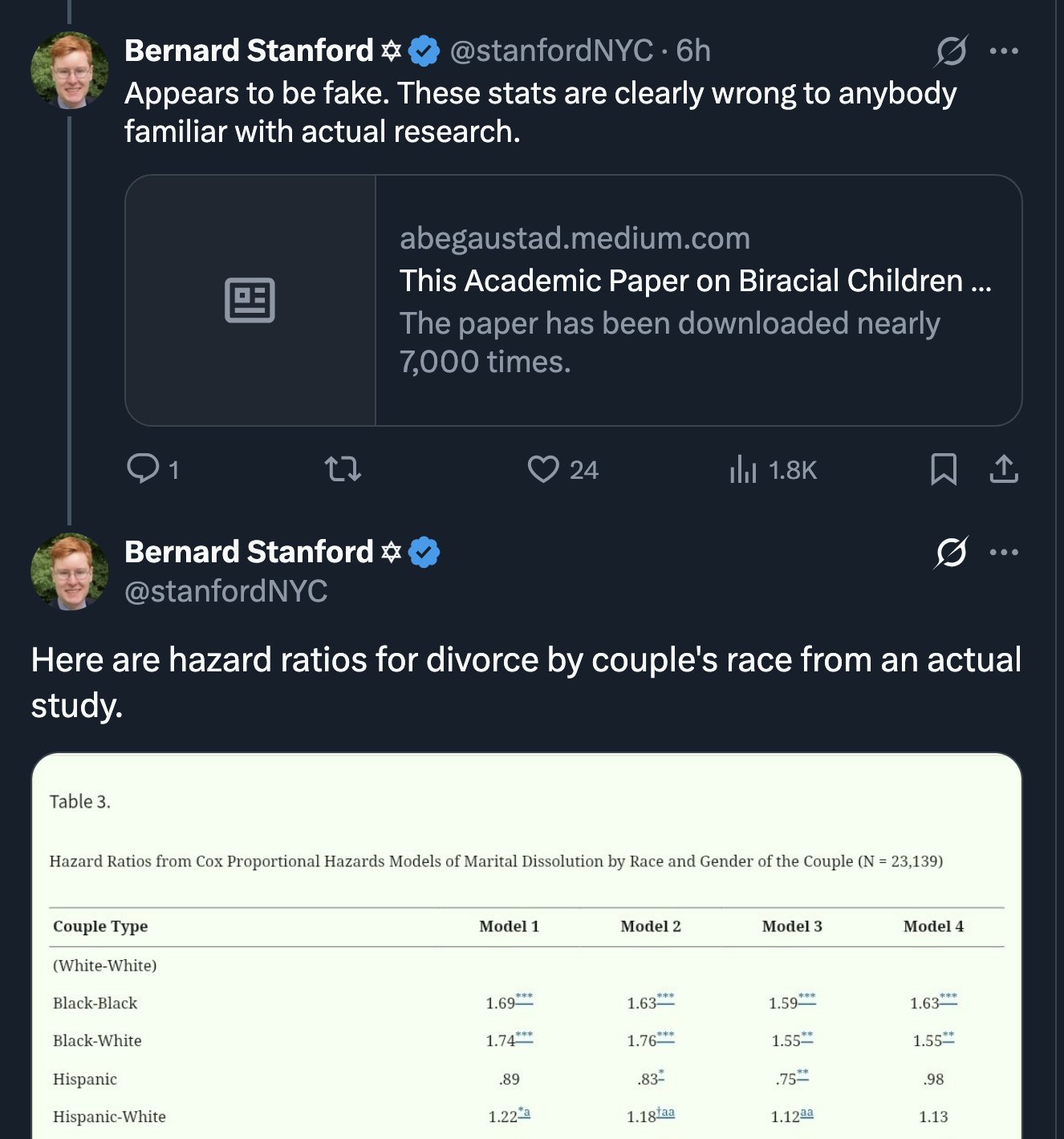This screenshot has height=1139, width=1064.
Task: Click the @stanfordNYC handle under second tweet name
Action: point(226,592)
